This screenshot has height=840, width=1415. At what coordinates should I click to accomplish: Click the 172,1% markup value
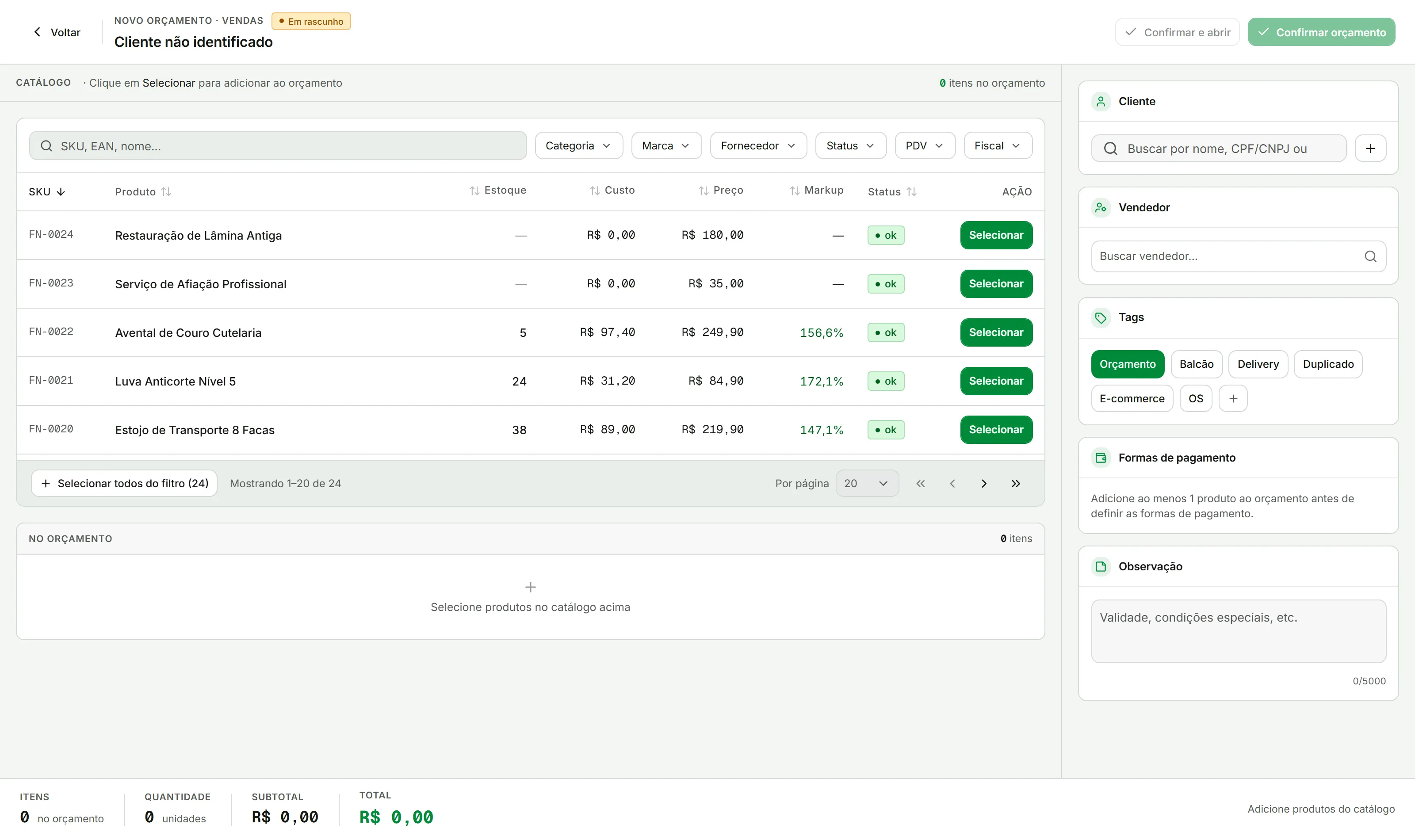pyautogui.click(x=821, y=382)
